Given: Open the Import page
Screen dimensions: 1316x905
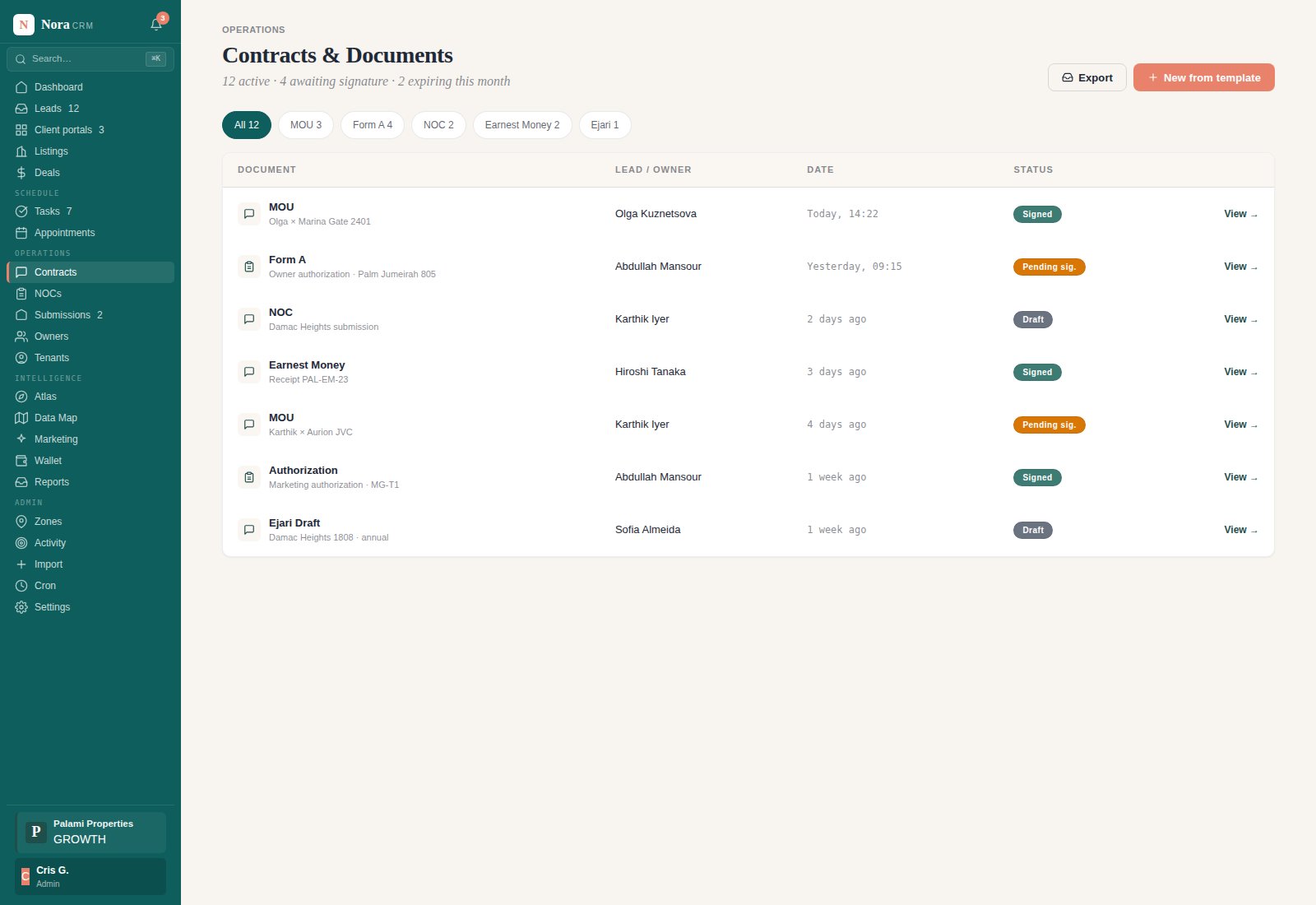Looking at the screenshot, I should point(90,564).
